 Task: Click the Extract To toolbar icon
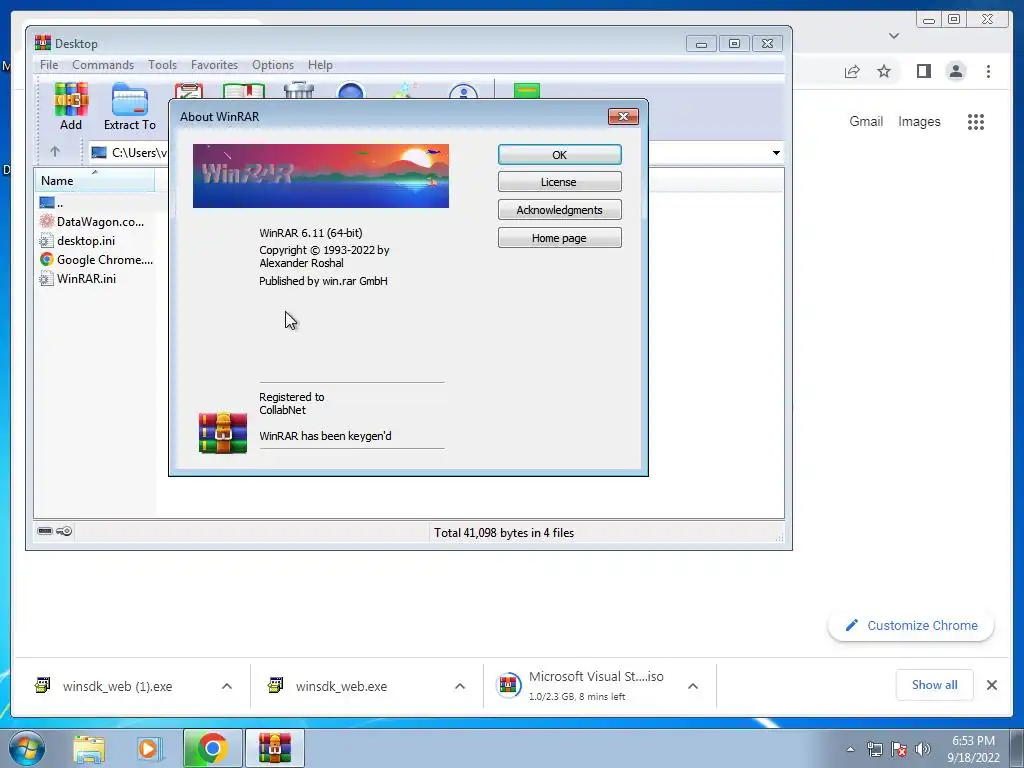[x=129, y=106]
